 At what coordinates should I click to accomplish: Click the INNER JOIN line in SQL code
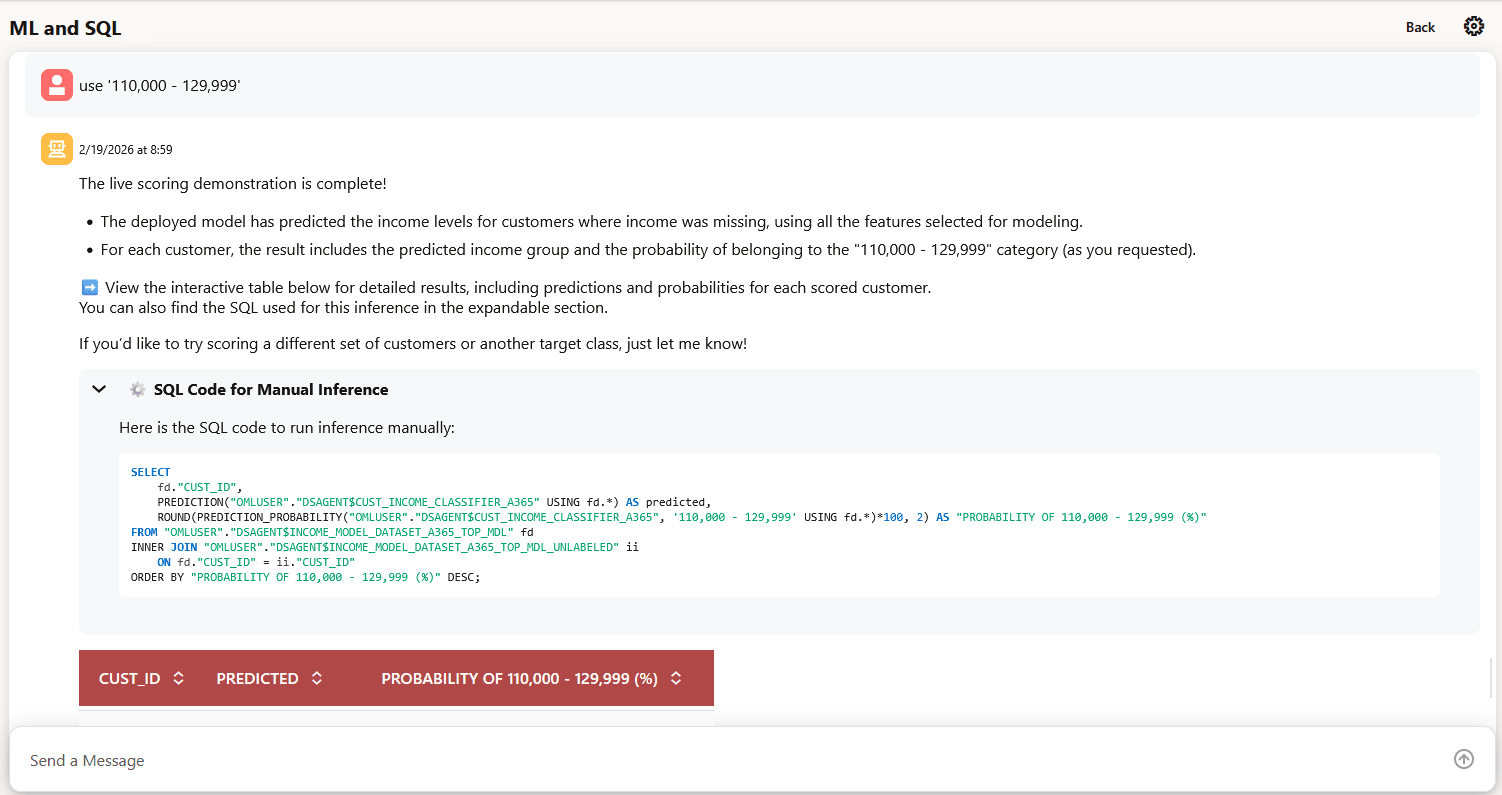385,547
